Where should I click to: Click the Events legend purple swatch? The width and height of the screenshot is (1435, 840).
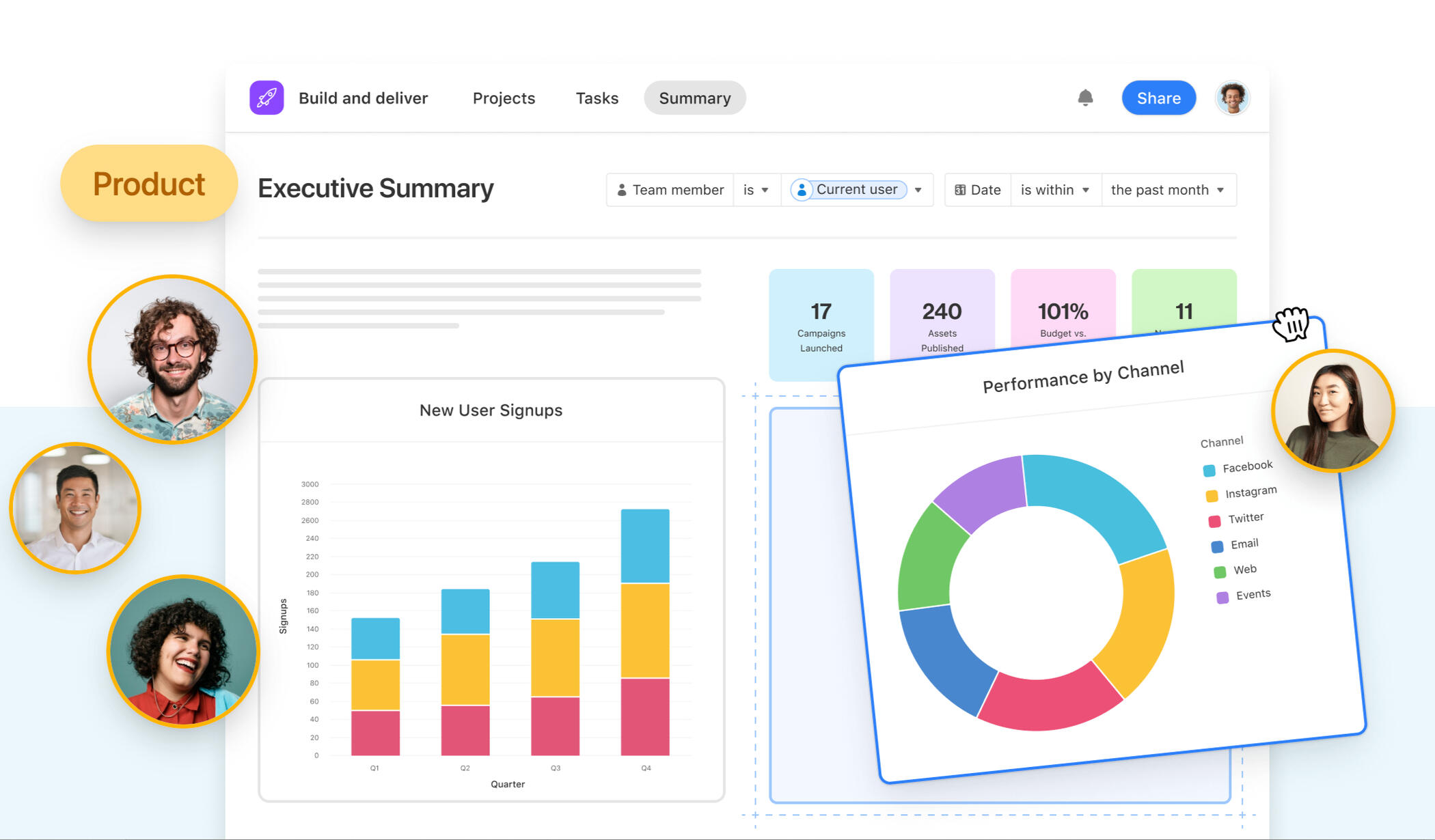pyautogui.click(x=1222, y=598)
